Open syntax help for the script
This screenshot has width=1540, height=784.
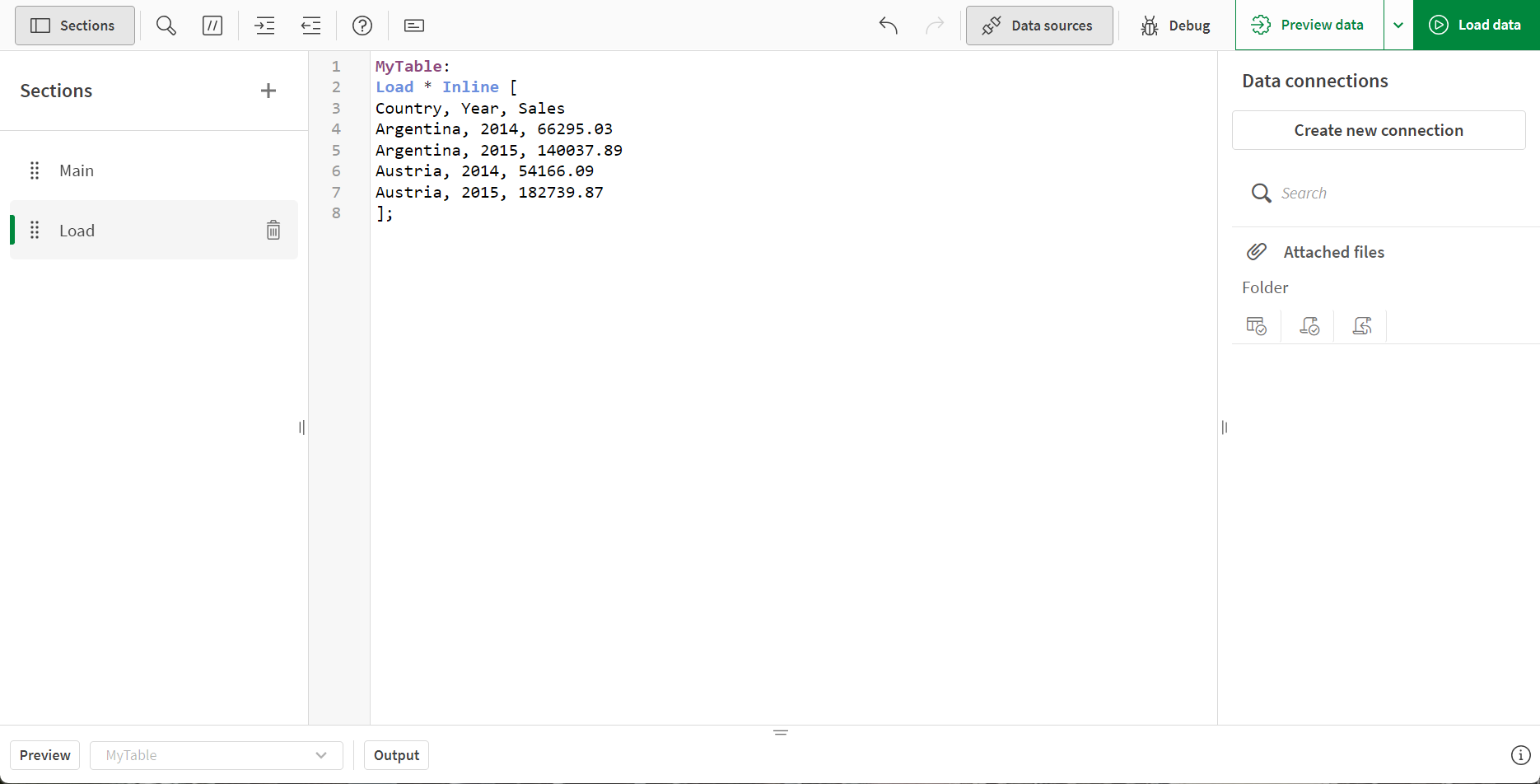click(362, 26)
